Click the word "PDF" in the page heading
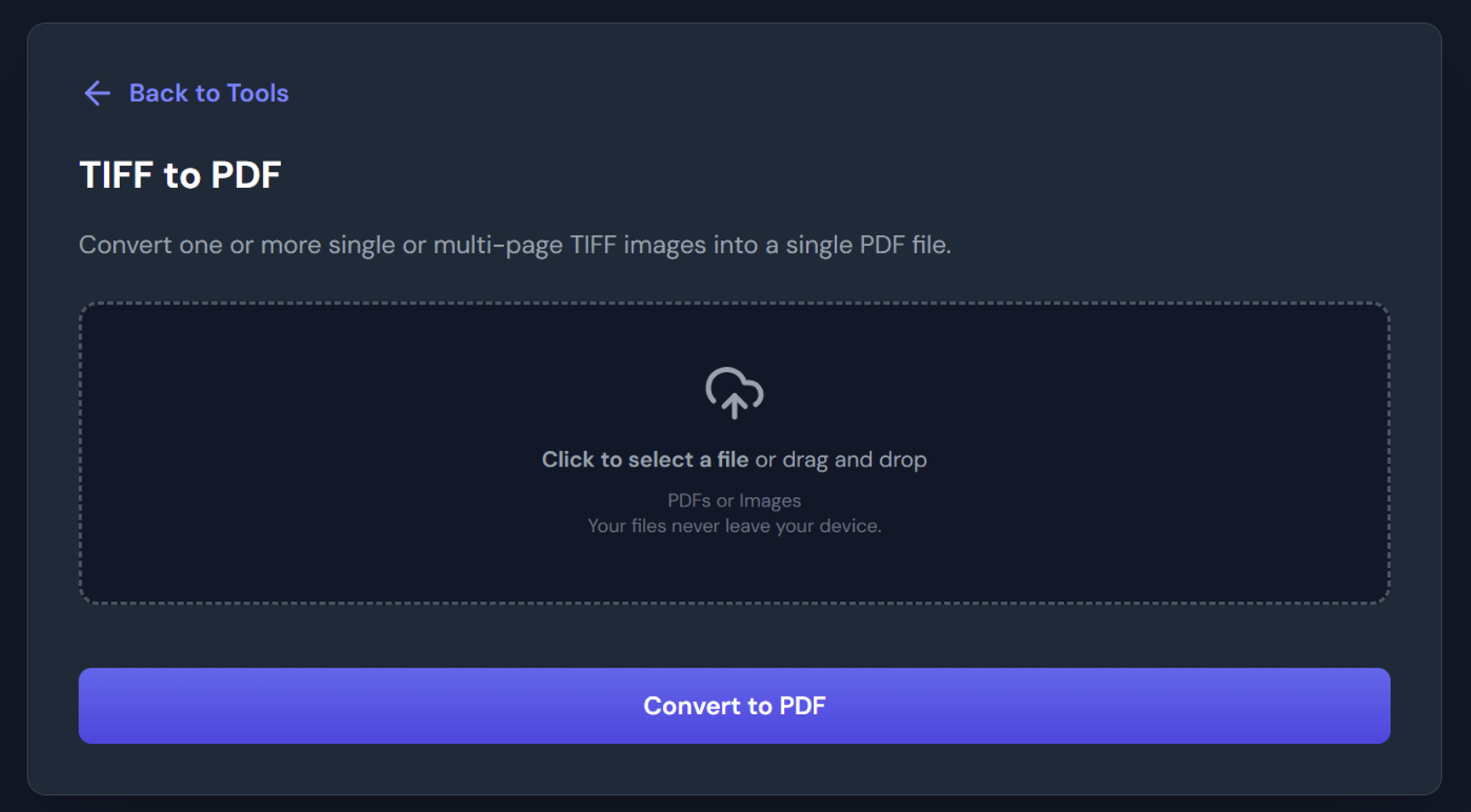Viewport: 1471px width, 812px height. 245,175
